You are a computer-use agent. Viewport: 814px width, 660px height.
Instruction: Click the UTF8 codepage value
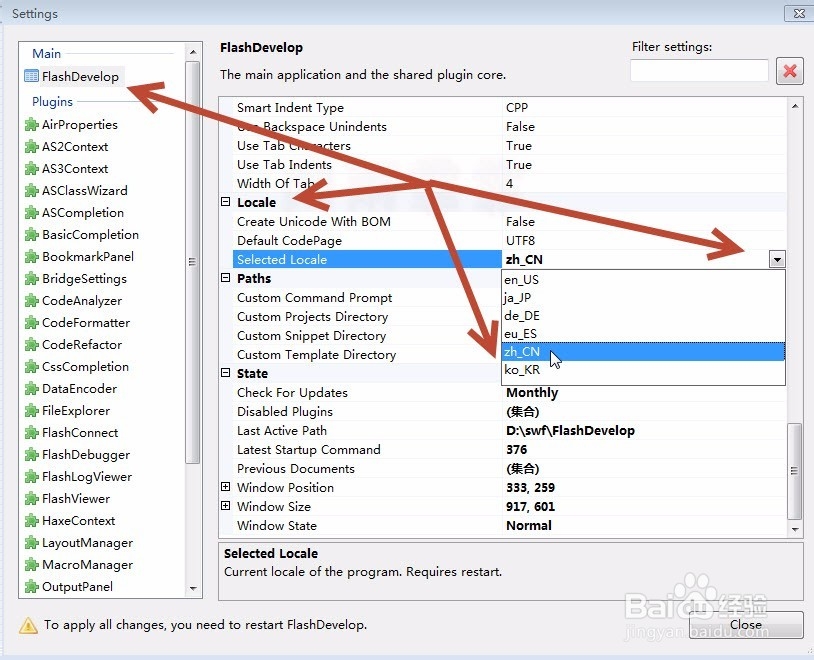click(520, 240)
